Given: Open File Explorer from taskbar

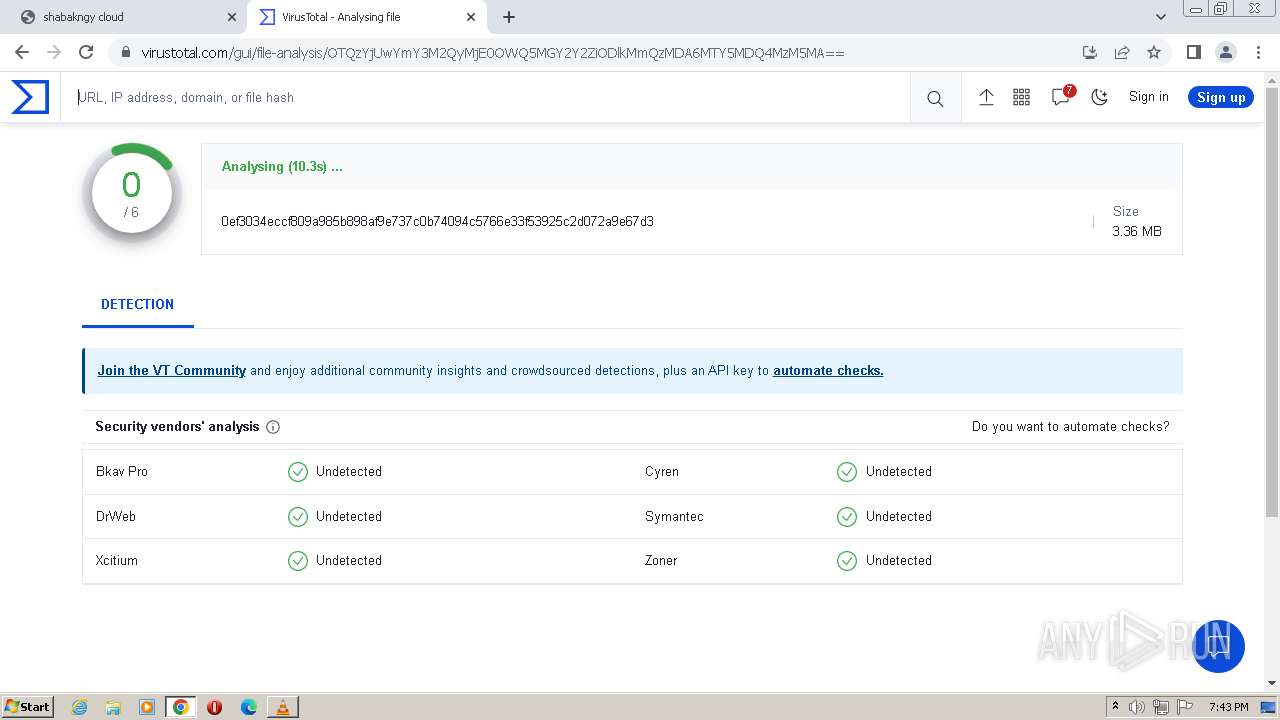Looking at the screenshot, I should (113, 707).
